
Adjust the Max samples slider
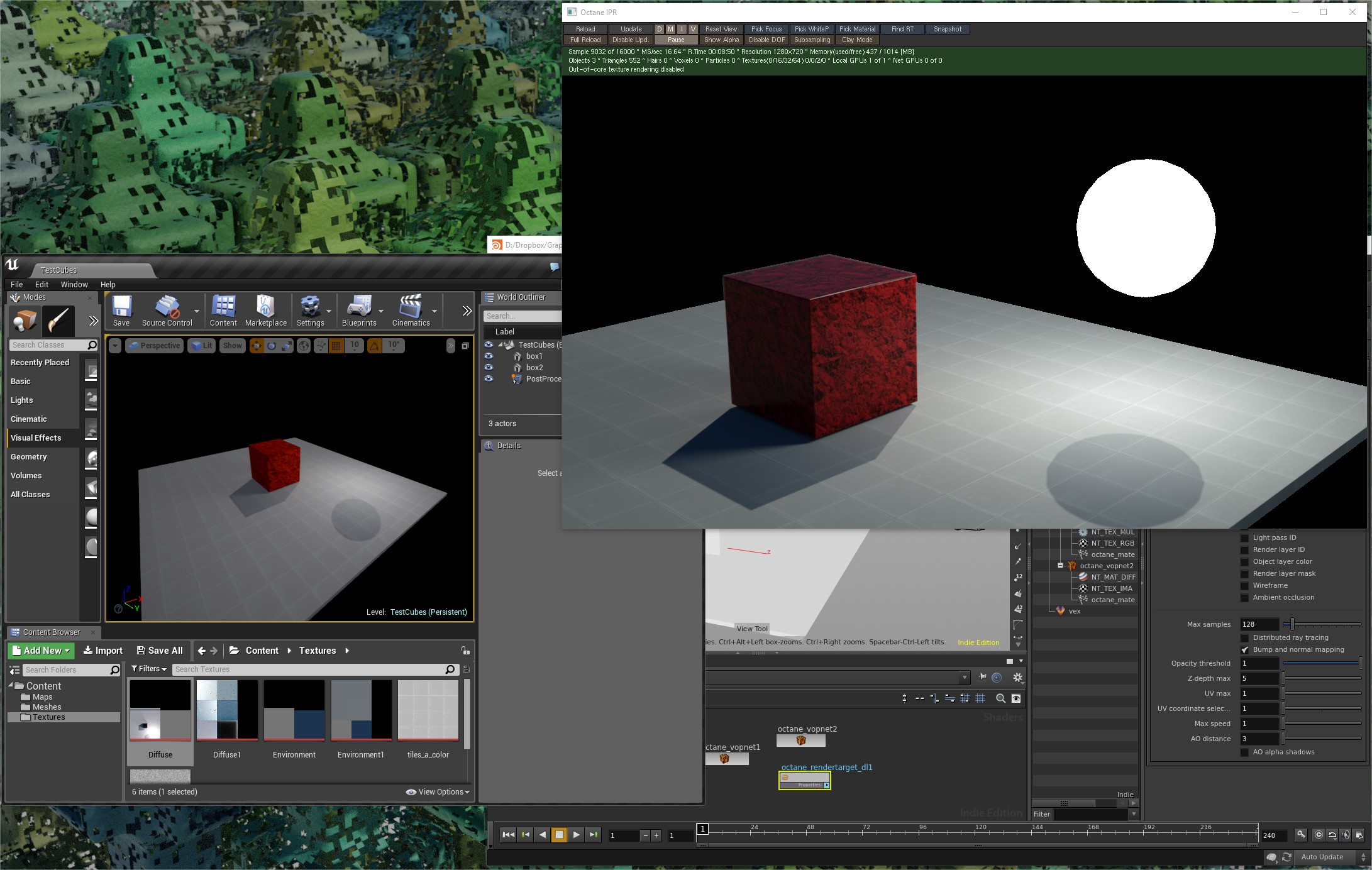[x=1292, y=624]
